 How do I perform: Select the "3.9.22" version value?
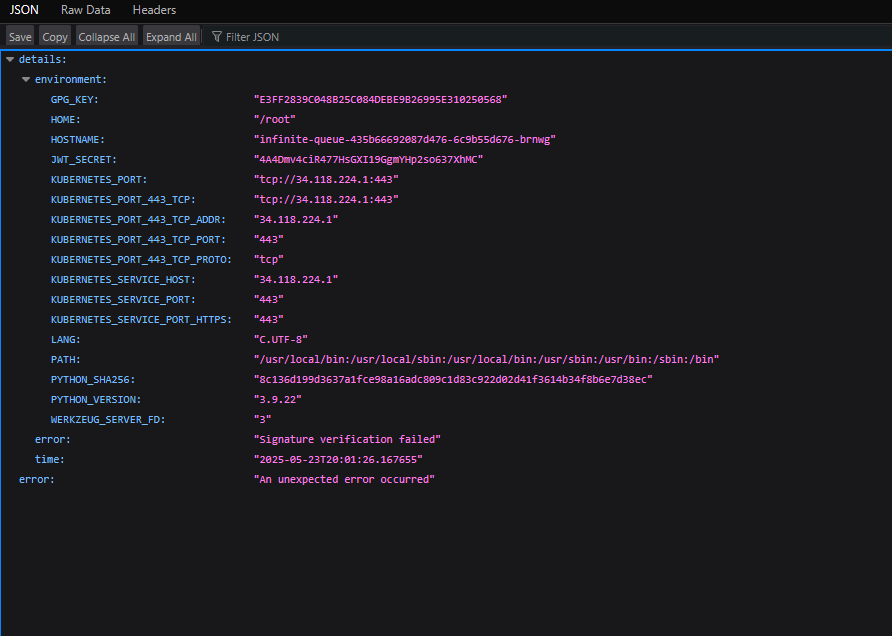click(278, 400)
